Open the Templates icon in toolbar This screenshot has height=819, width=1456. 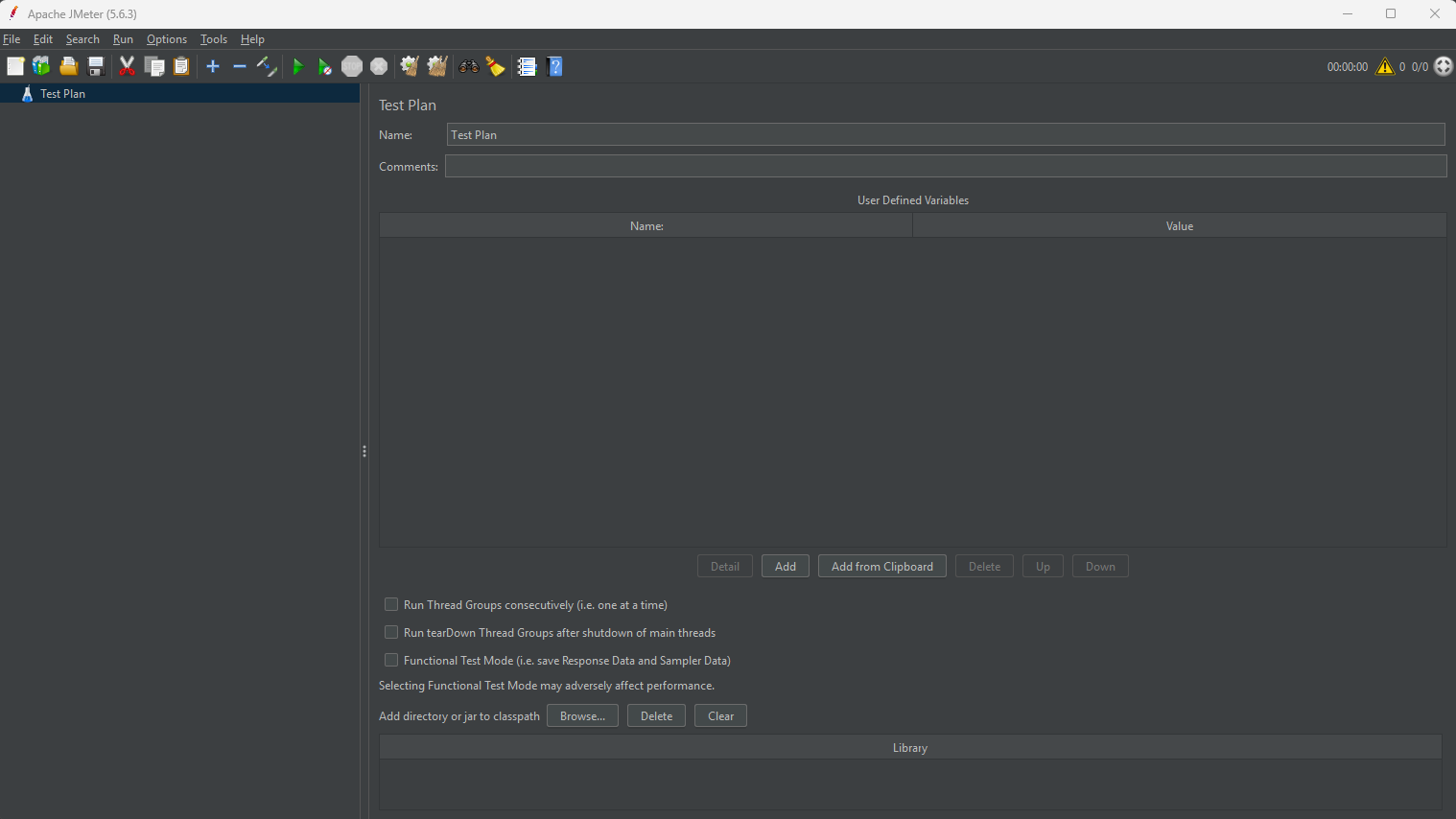click(x=41, y=66)
